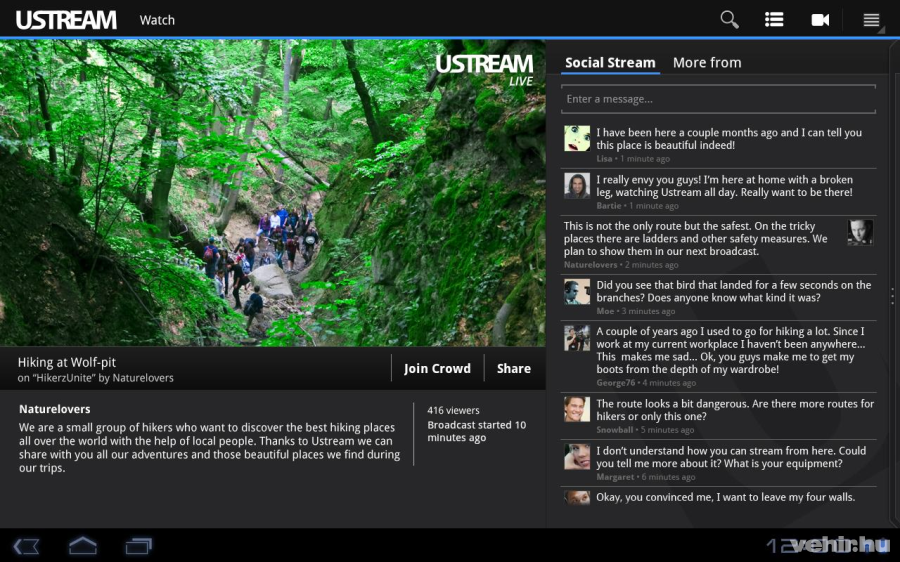Tap Lisa's avatar in the stream

577,139
